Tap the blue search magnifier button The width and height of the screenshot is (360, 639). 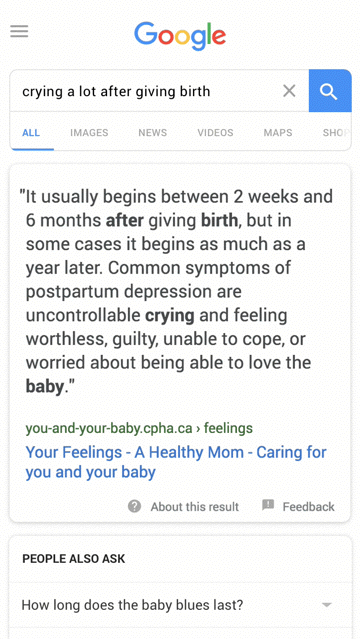point(330,90)
